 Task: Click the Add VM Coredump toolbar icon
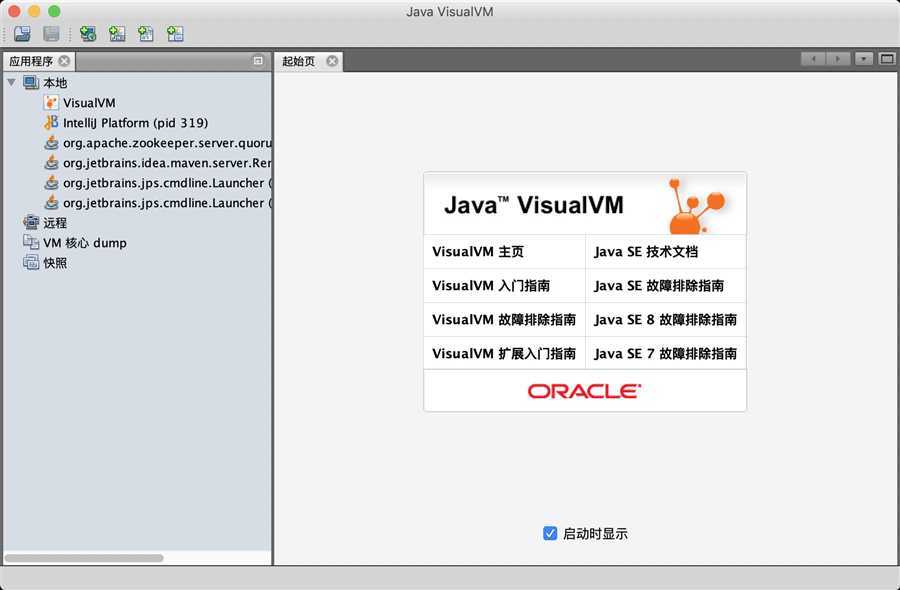point(146,34)
